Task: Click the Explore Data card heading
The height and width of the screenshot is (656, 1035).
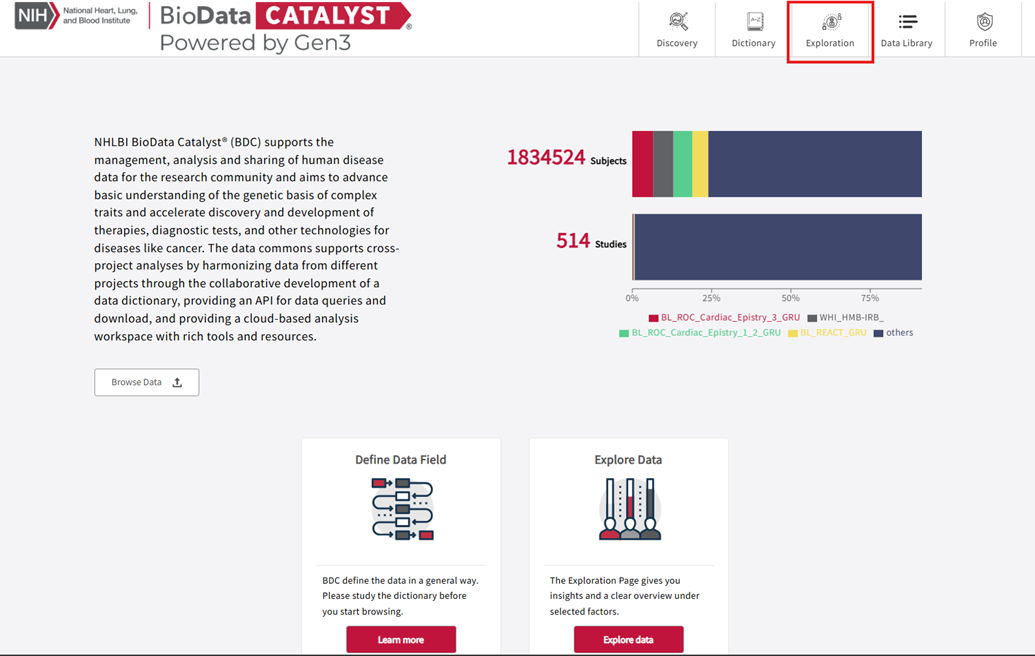Action: point(628,459)
